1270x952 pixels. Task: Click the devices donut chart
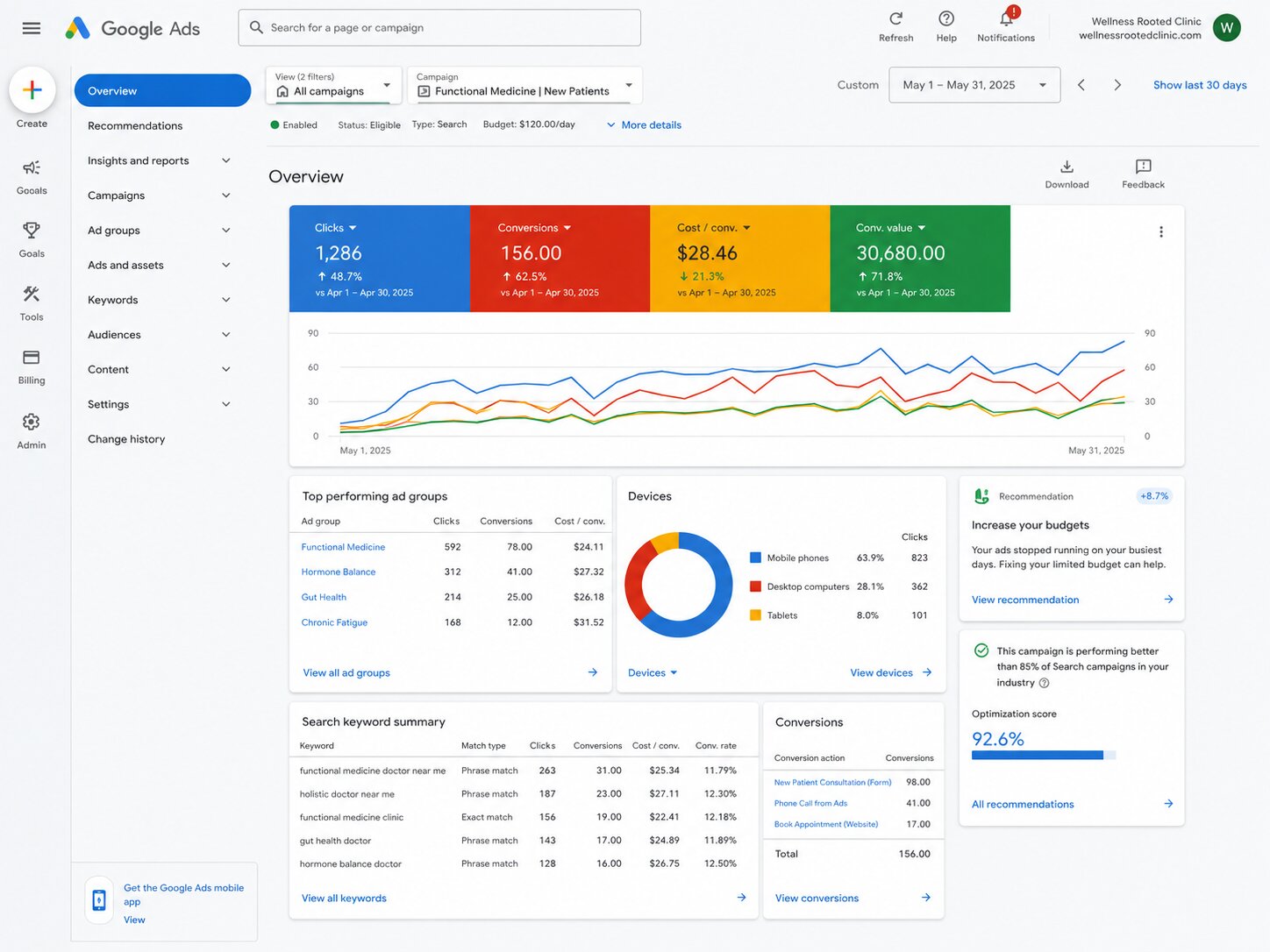pyautogui.click(x=679, y=585)
